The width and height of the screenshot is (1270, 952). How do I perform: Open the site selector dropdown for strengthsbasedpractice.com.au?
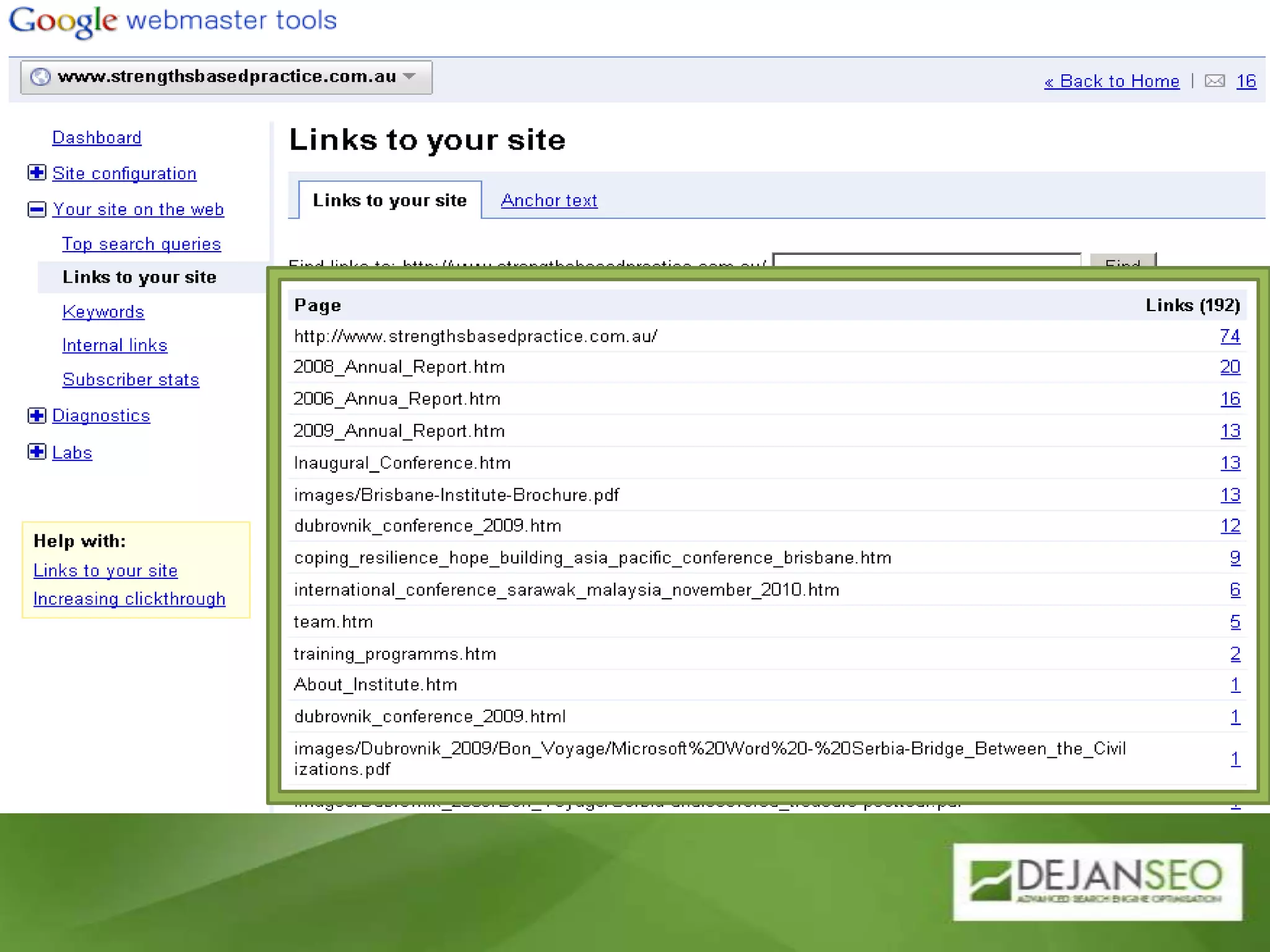226,77
